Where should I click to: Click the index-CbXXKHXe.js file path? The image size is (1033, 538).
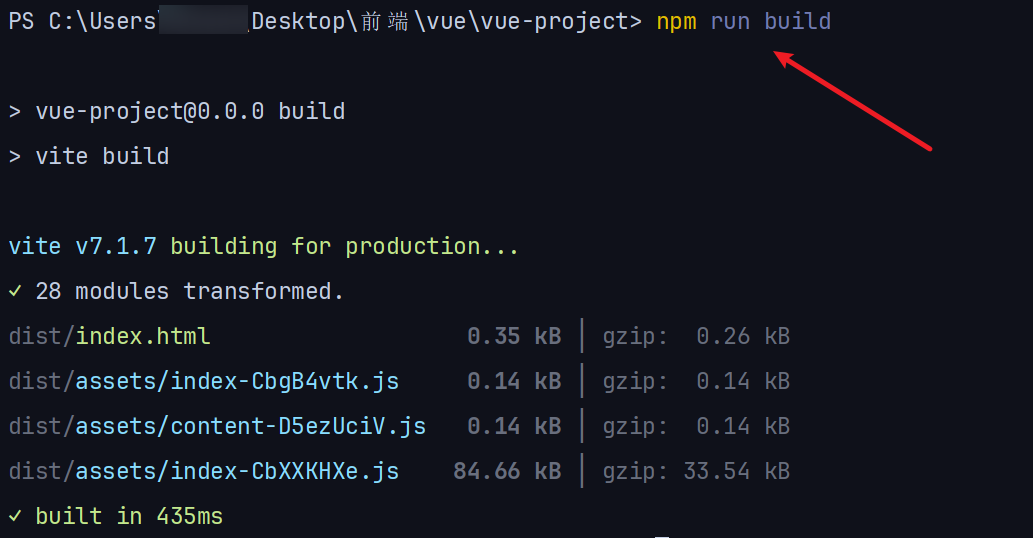[204, 471]
